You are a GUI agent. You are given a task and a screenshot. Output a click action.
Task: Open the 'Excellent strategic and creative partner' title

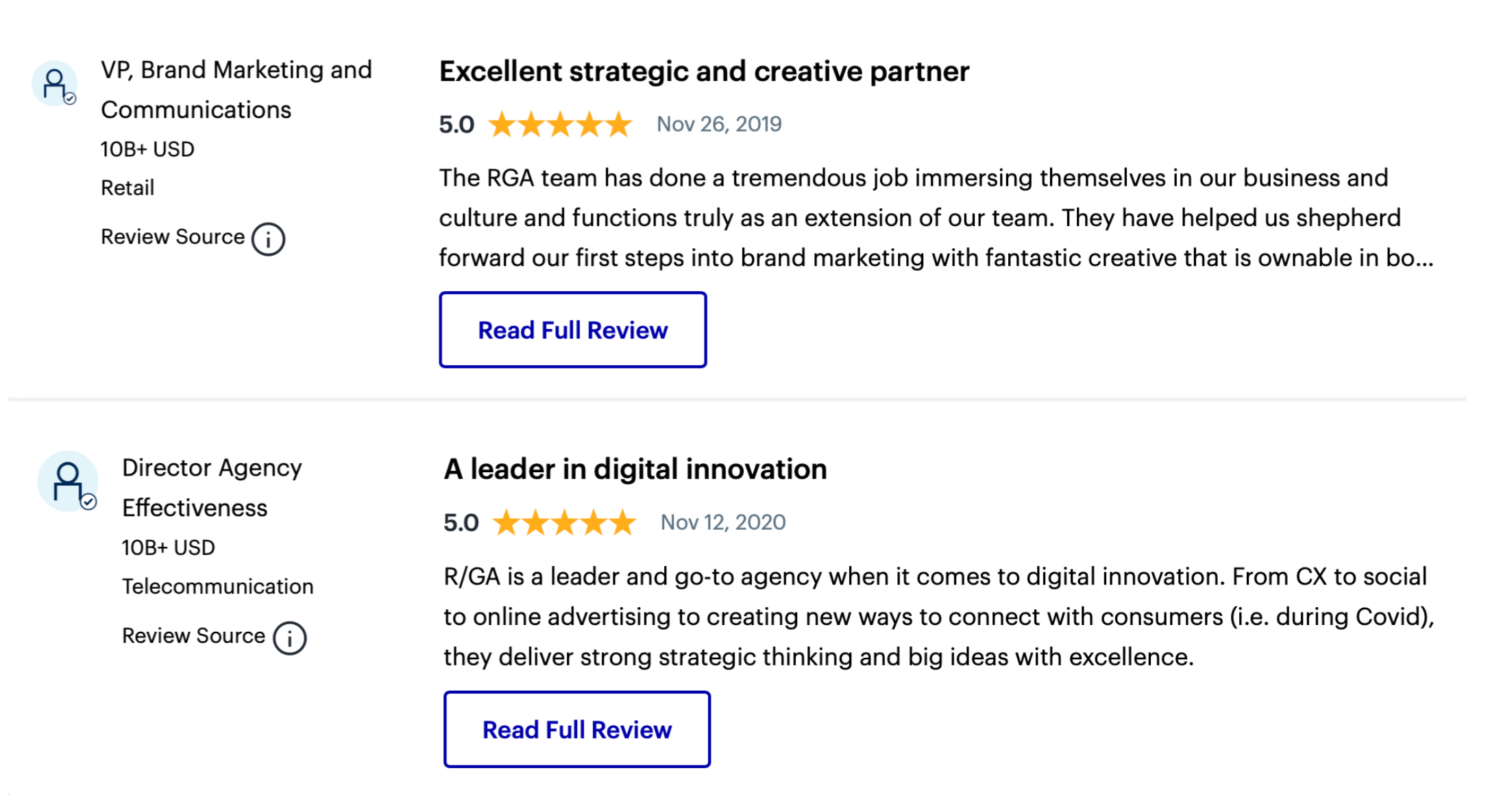click(x=704, y=72)
